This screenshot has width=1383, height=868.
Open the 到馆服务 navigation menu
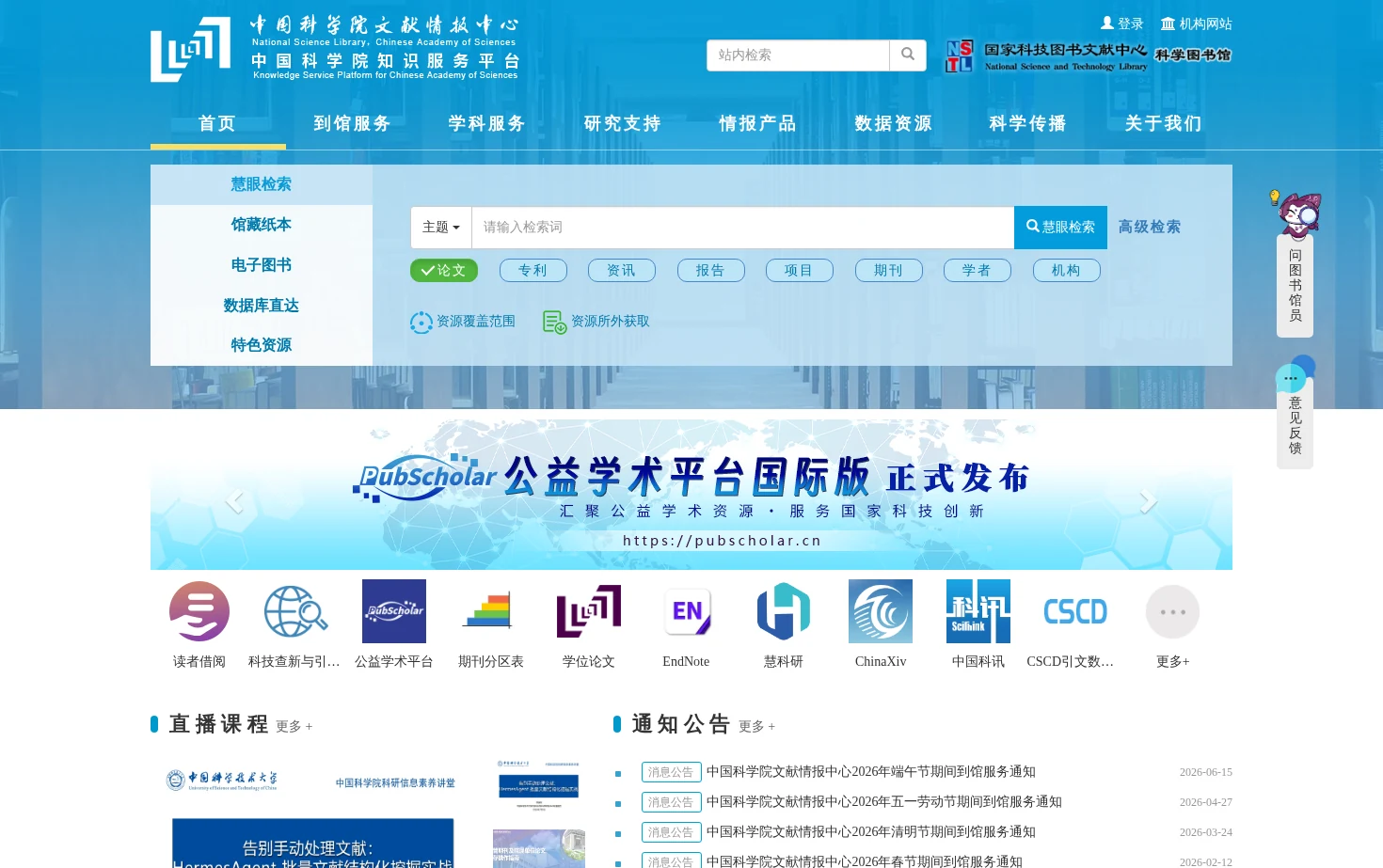[x=353, y=123]
